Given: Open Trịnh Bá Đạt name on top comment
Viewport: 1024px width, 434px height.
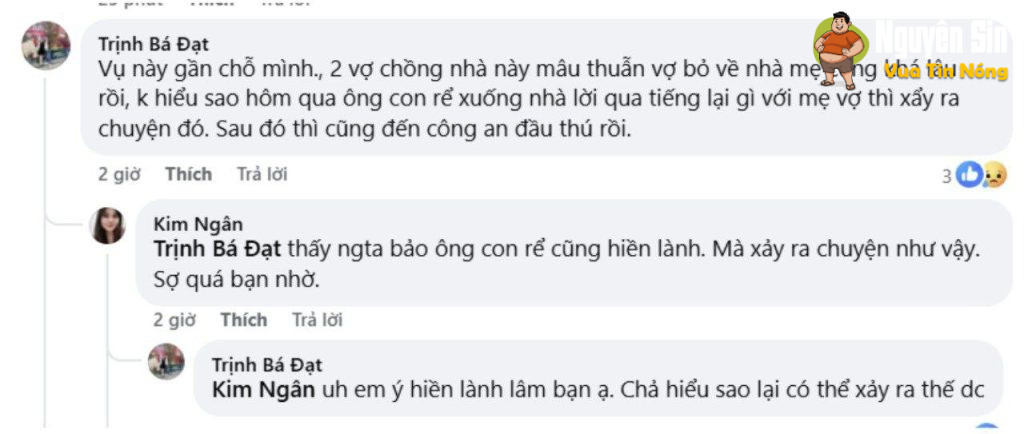Looking at the screenshot, I should [x=153, y=44].
